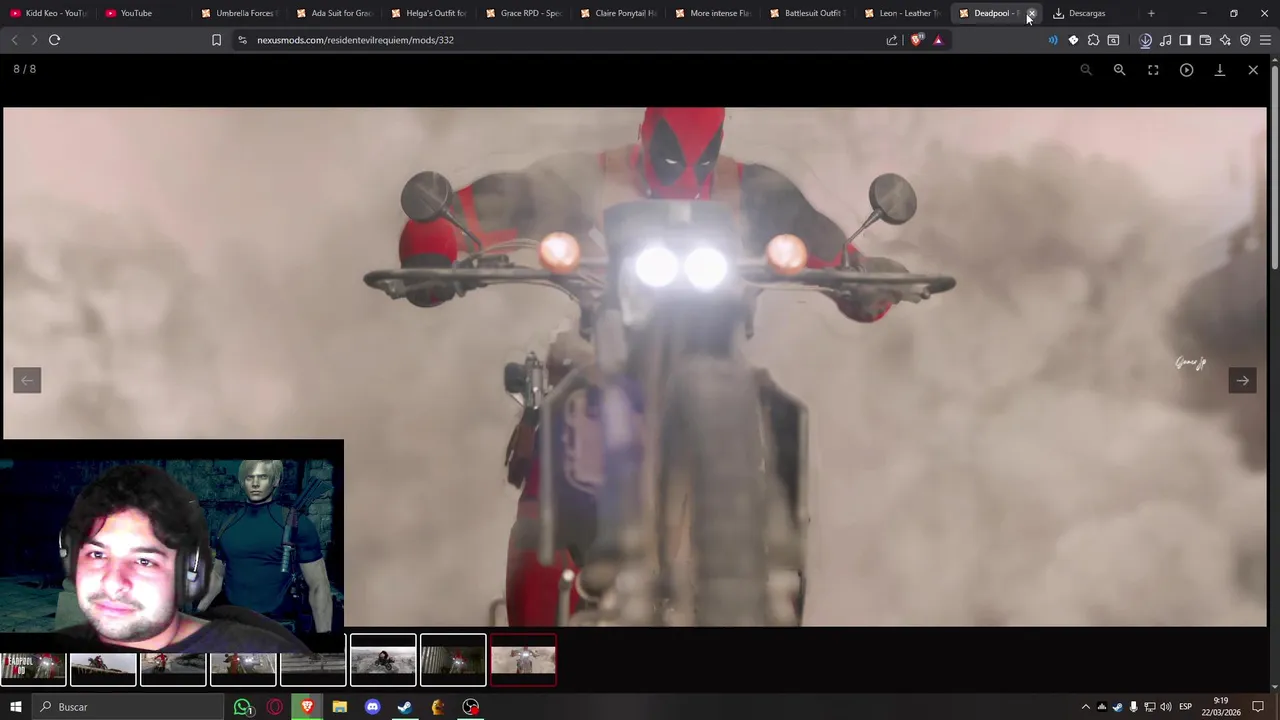1280x720 pixels.
Task: Switch to the YouTube tab
Action: click(145, 13)
